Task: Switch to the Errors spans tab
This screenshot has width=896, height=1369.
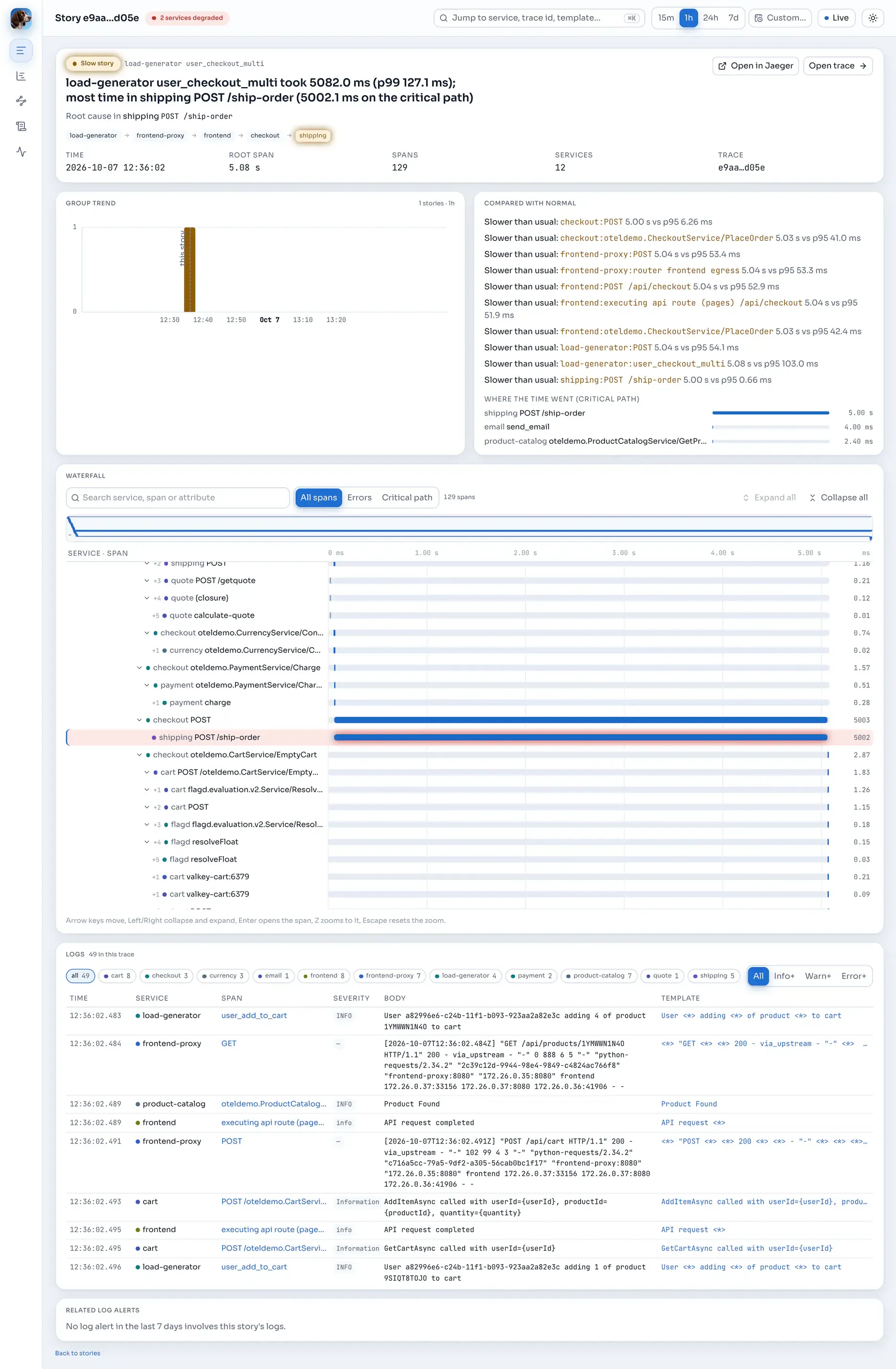Action: tap(359, 497)
